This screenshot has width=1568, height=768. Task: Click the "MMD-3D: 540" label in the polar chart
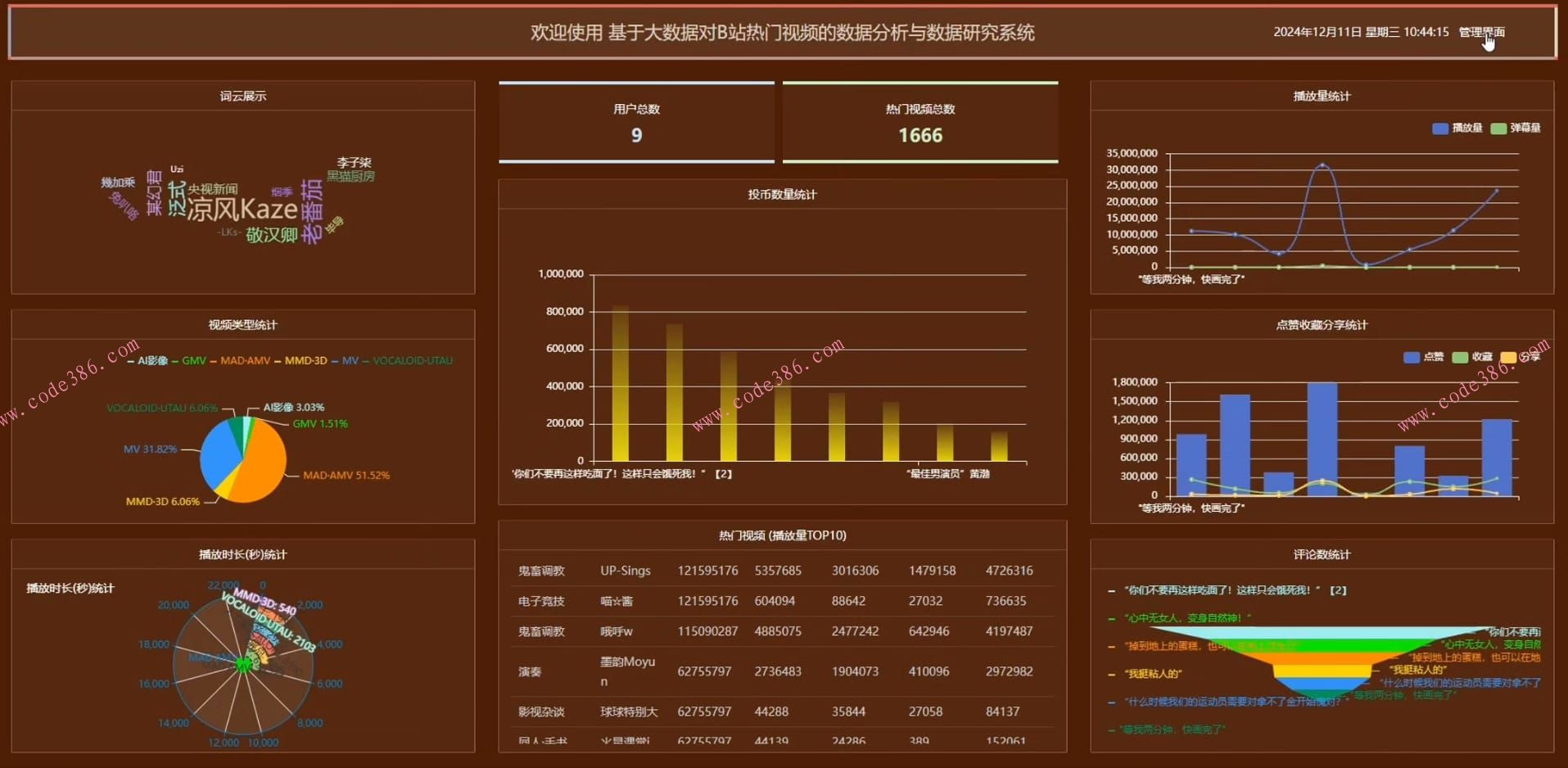[x=264, y=600]
